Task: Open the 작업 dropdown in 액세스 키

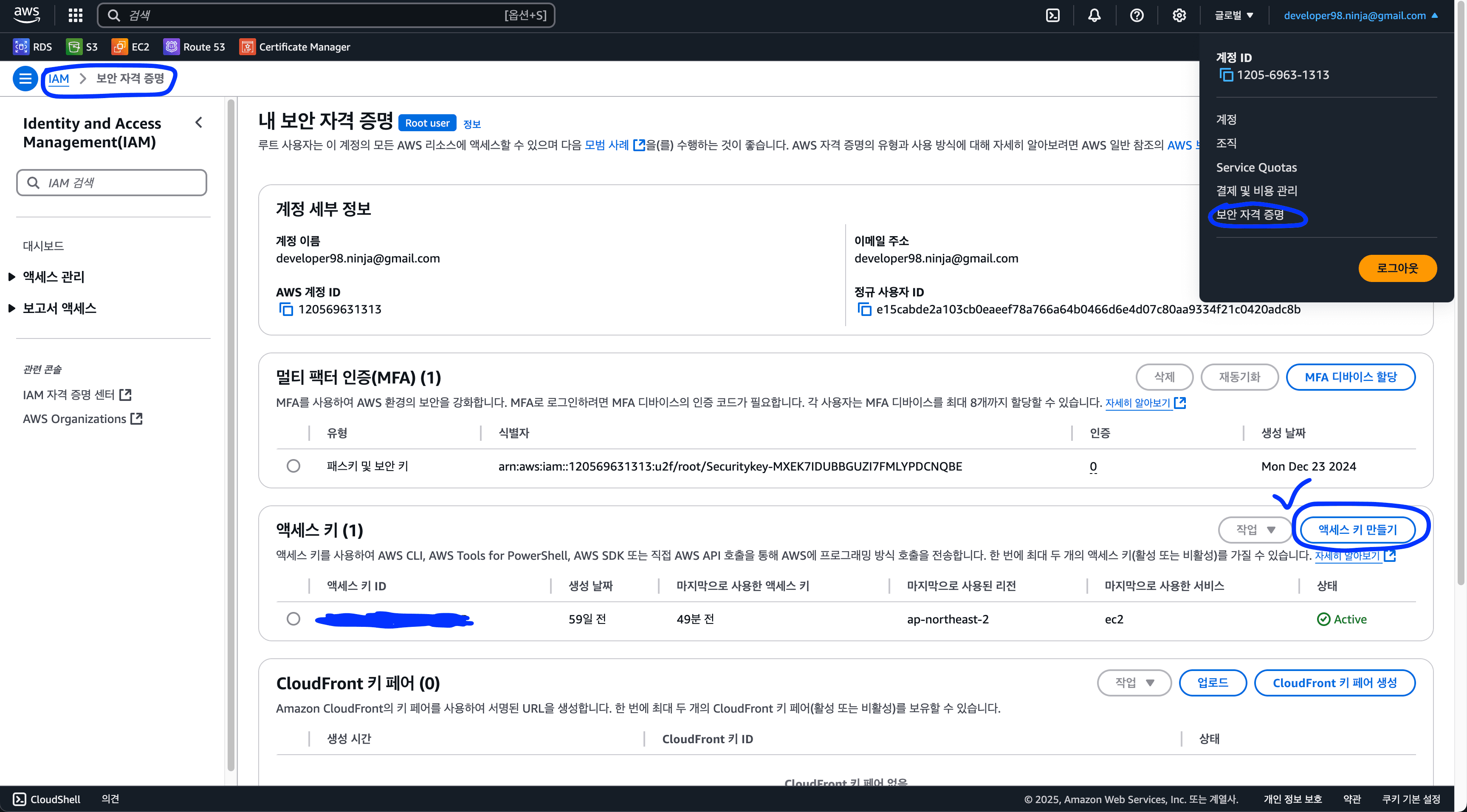Action: (1255, 530)
